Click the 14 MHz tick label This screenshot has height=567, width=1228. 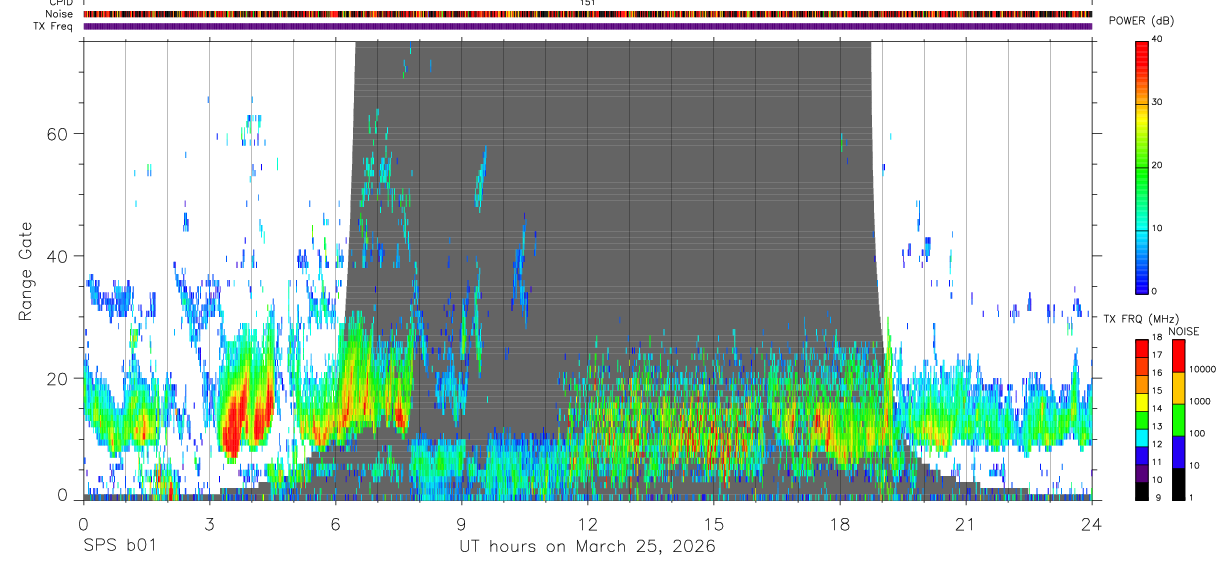coord(1158,409)
